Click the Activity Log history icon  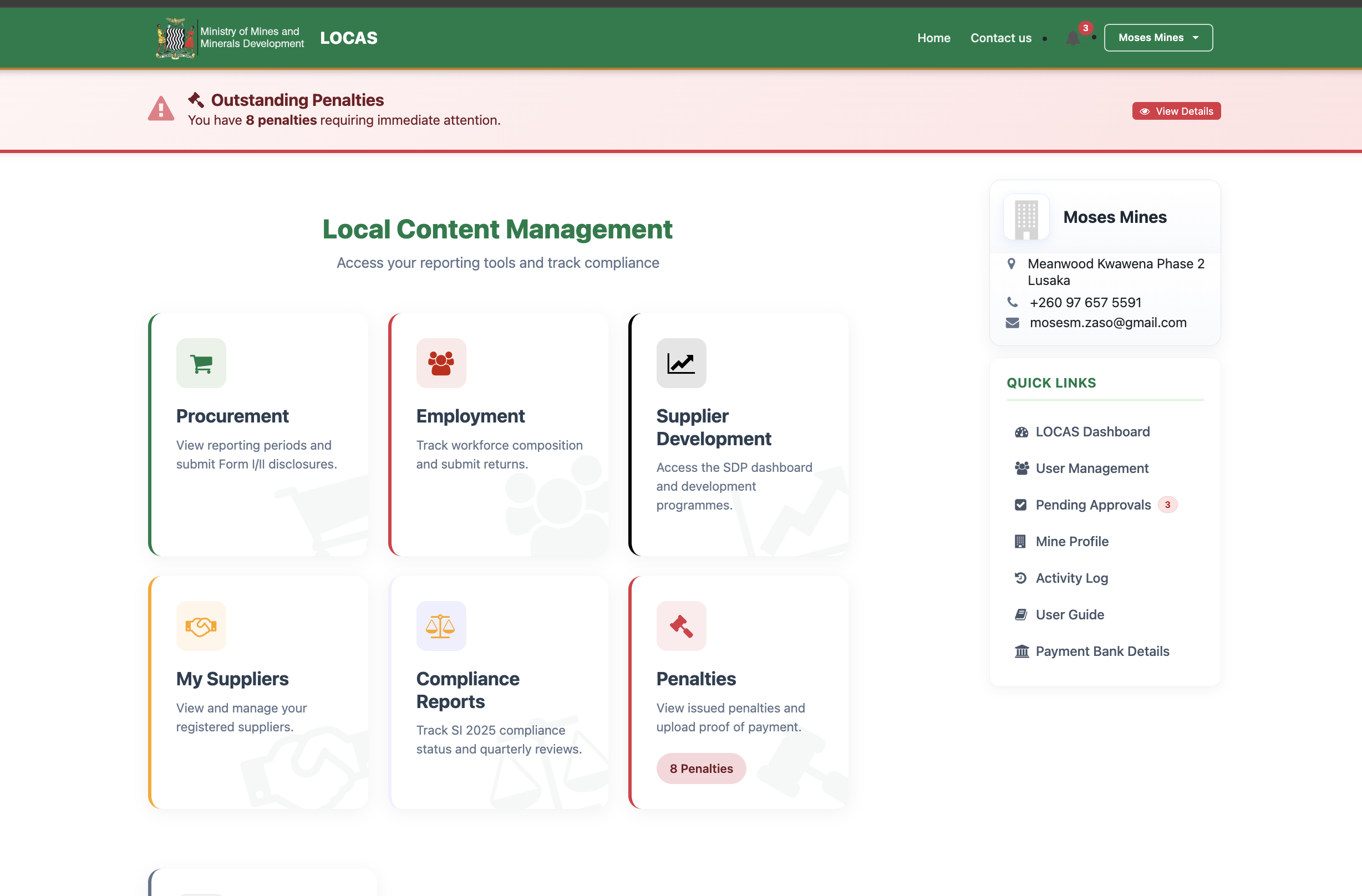click(1020, 578)
